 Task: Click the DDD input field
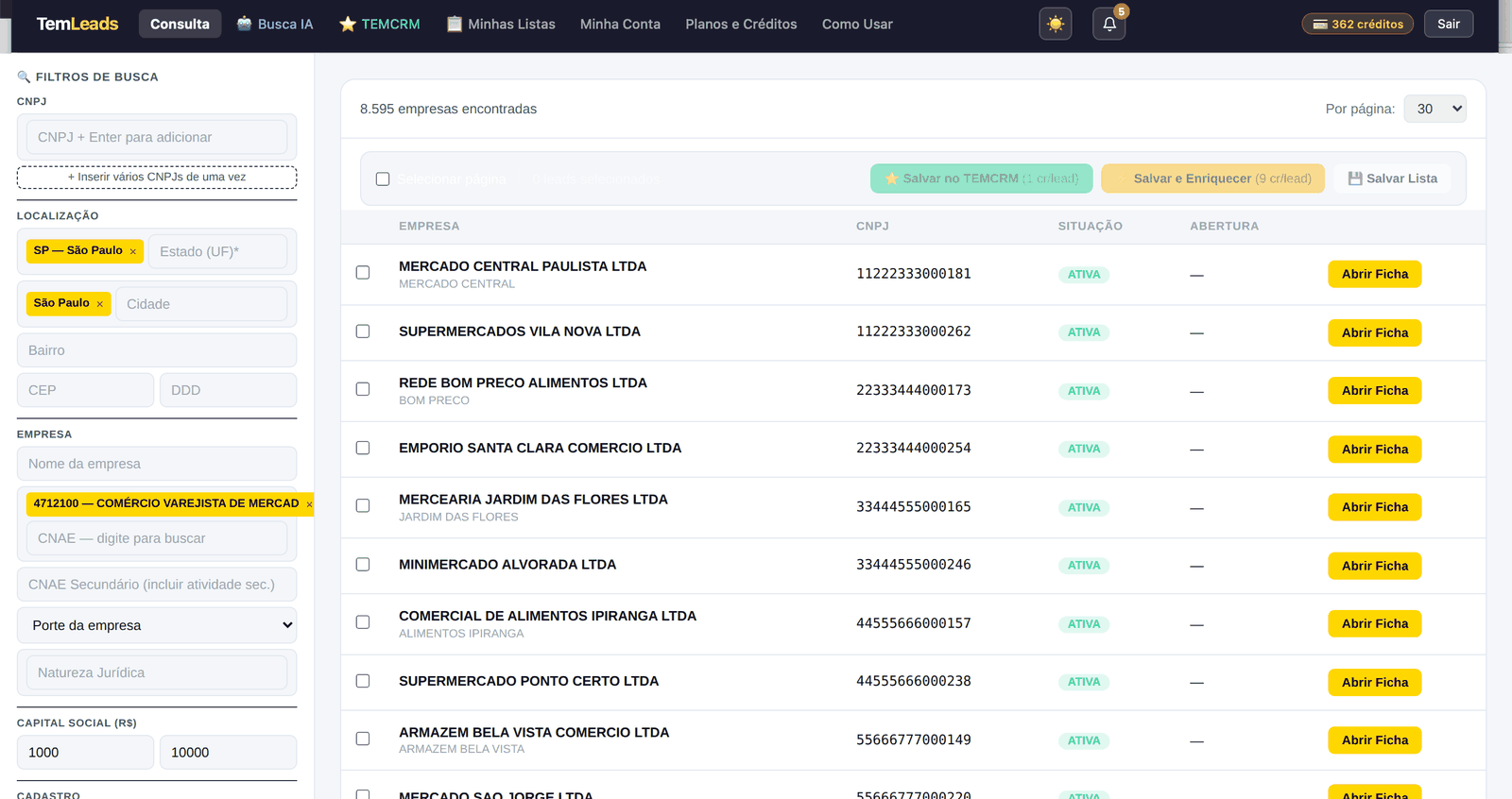click(x=228, y=390)
